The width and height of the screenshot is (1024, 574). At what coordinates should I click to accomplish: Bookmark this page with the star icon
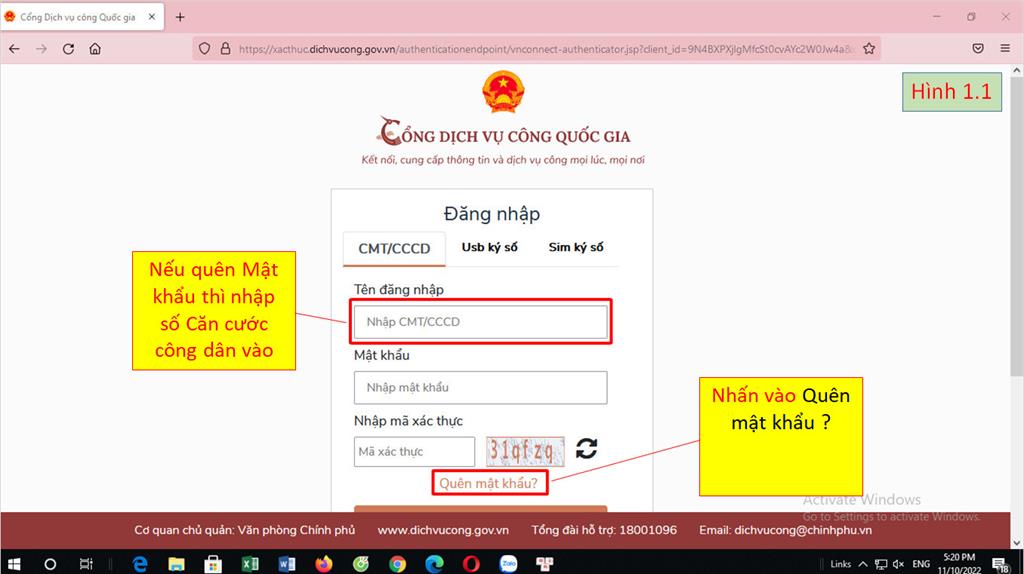point(869,48)
